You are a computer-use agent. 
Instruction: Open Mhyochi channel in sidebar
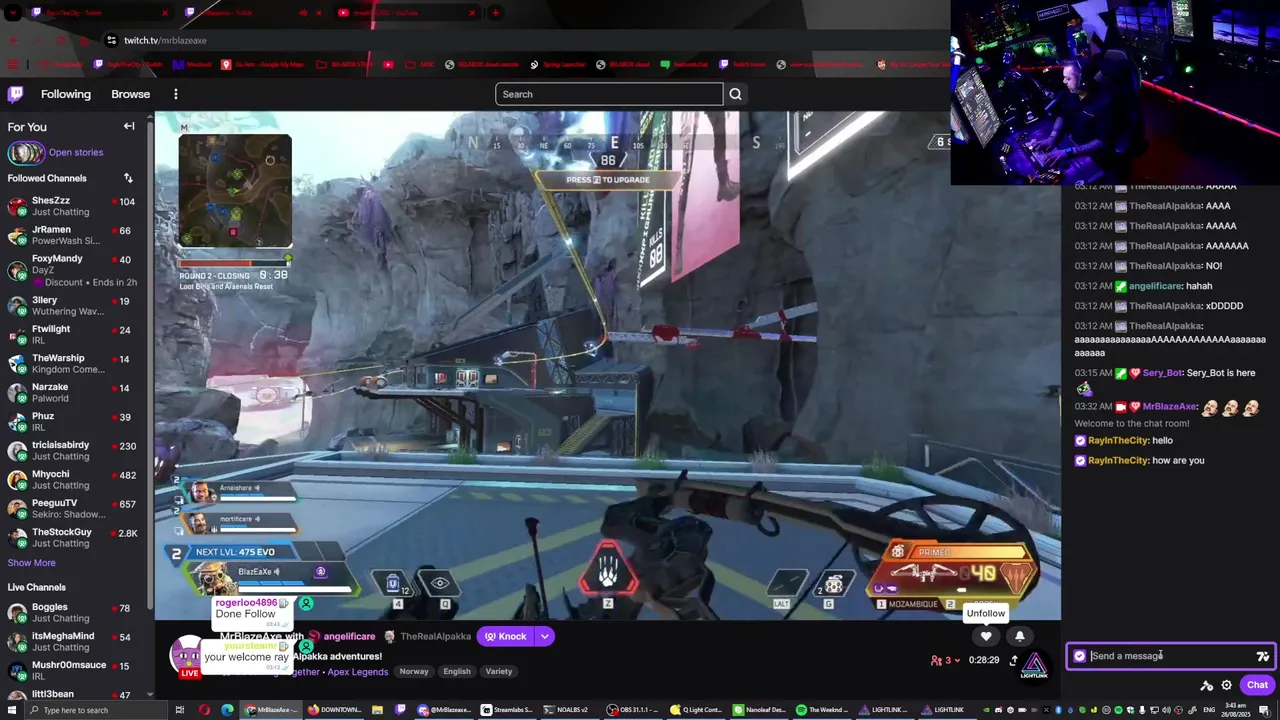pyautogui.click(x=72, y=480)
